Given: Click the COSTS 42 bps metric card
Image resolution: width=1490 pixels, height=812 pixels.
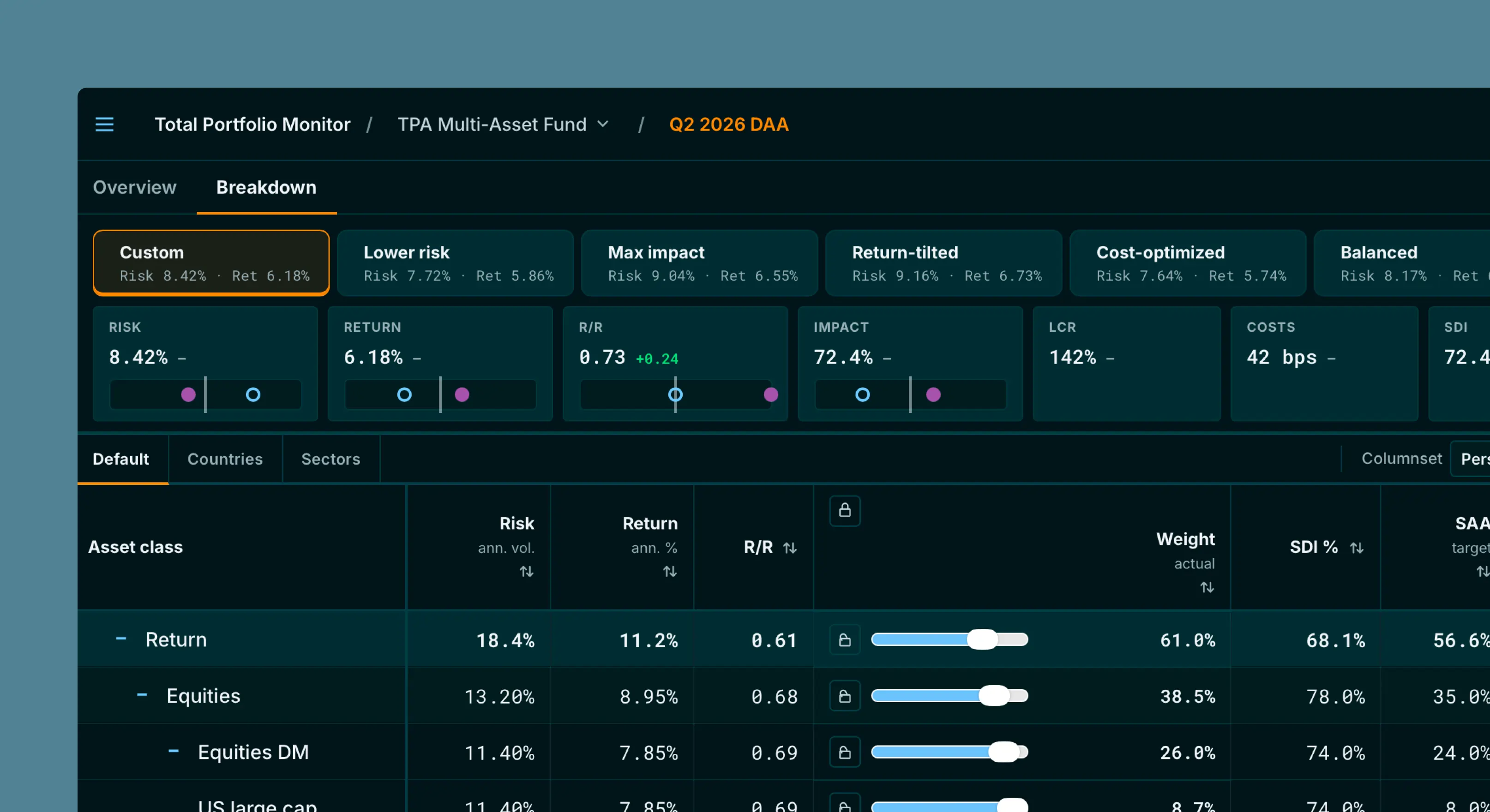Looking at the screenshot, I should (1324, 364).
